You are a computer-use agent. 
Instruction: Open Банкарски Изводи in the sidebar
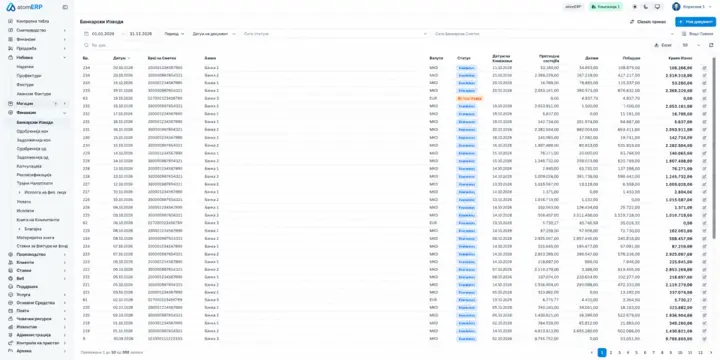(x=35, y=122)
